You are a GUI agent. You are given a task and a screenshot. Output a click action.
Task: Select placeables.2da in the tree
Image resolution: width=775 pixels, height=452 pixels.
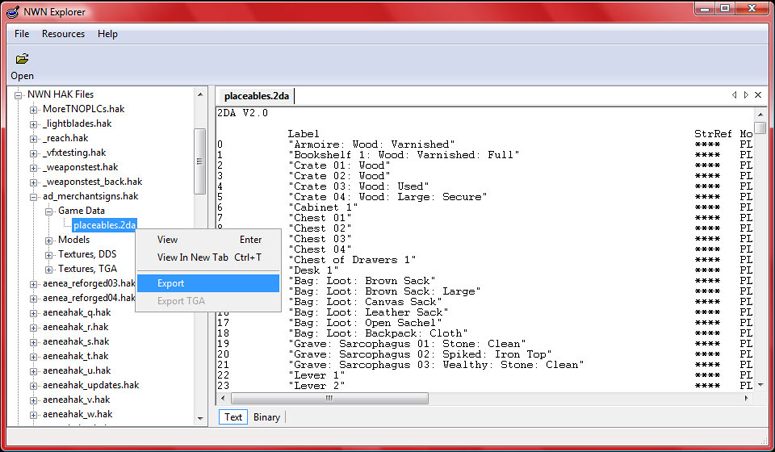(x=104, y=225)
